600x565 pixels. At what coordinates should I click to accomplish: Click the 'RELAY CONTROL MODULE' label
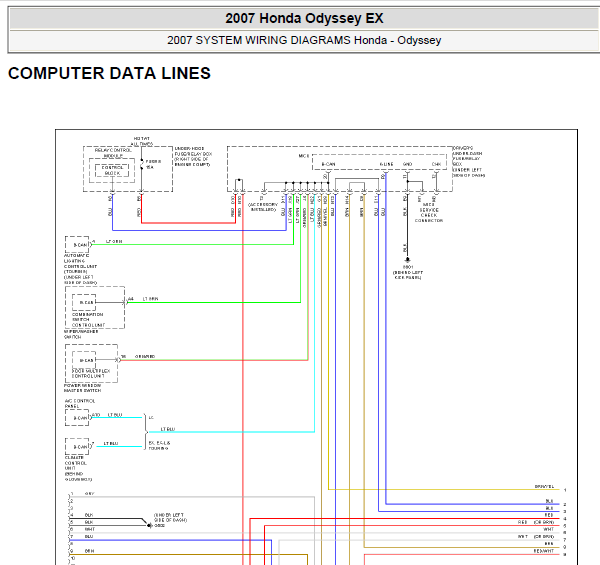point(113,153)
